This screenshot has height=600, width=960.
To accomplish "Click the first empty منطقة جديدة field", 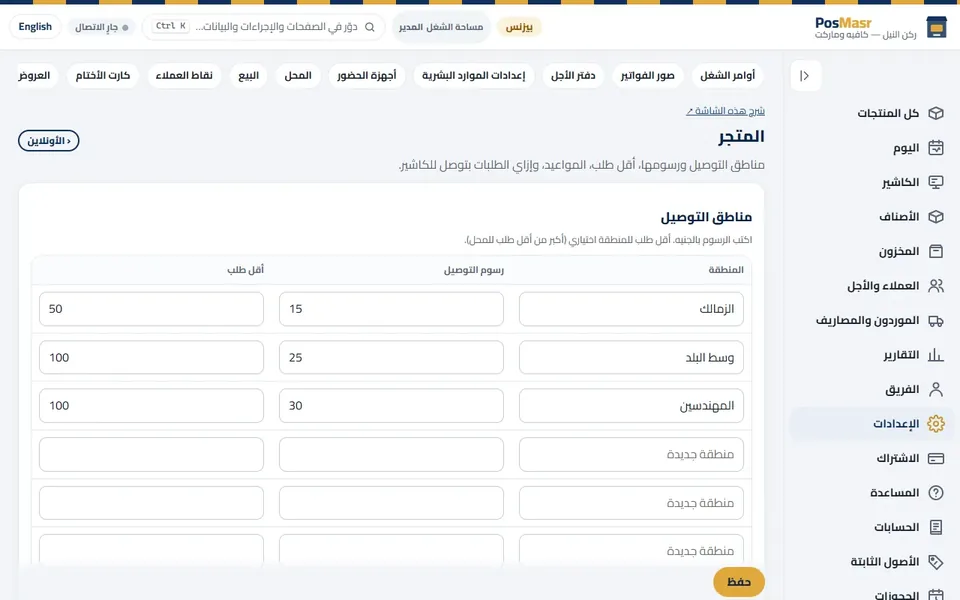I will pos(631,454).
